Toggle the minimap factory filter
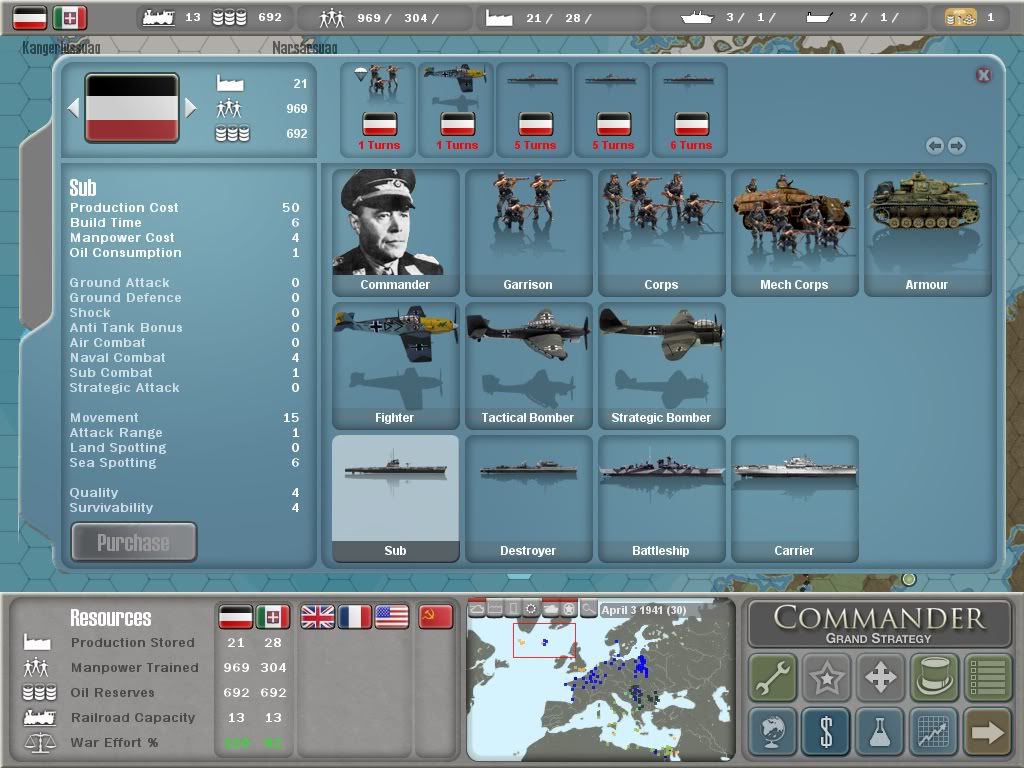This screenshot has width=1024, height=768. point(495,609)
